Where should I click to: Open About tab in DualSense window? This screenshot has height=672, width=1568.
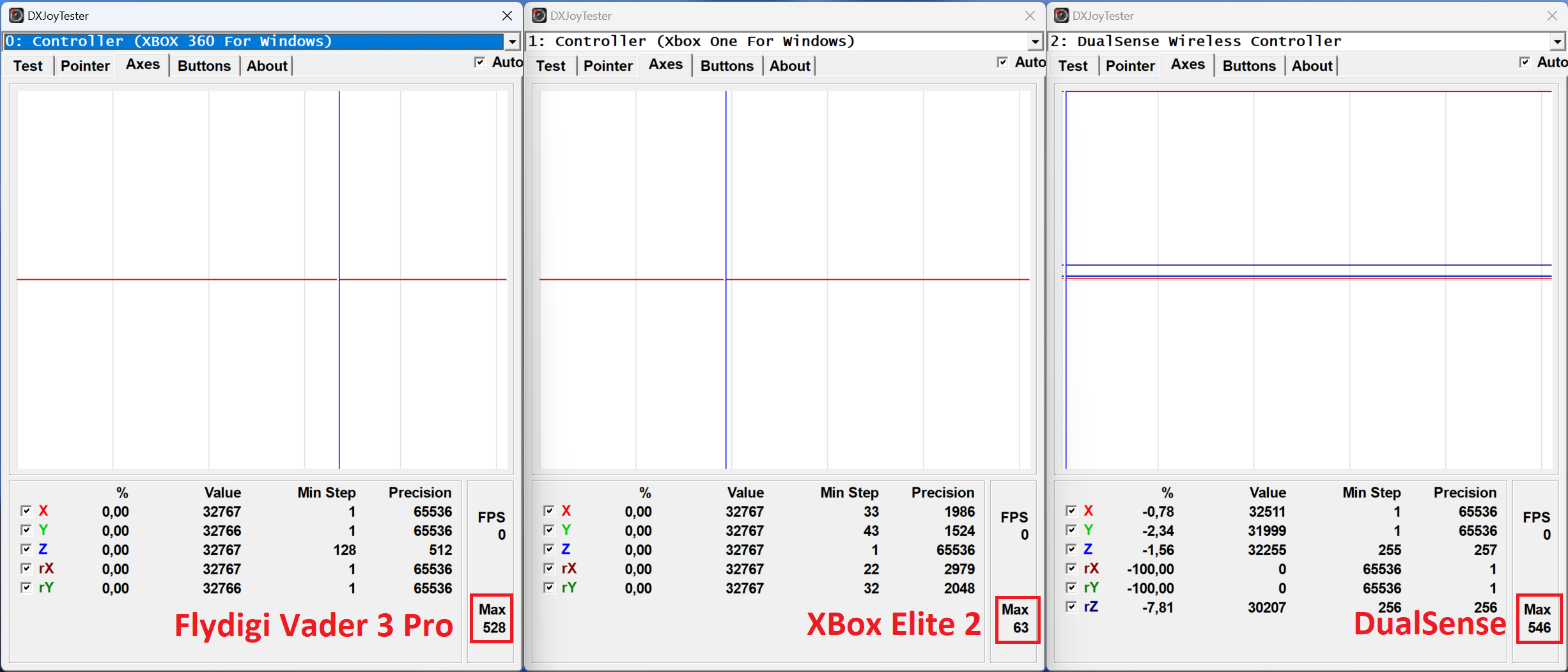pyautogui.click(x=1312, y=66)
